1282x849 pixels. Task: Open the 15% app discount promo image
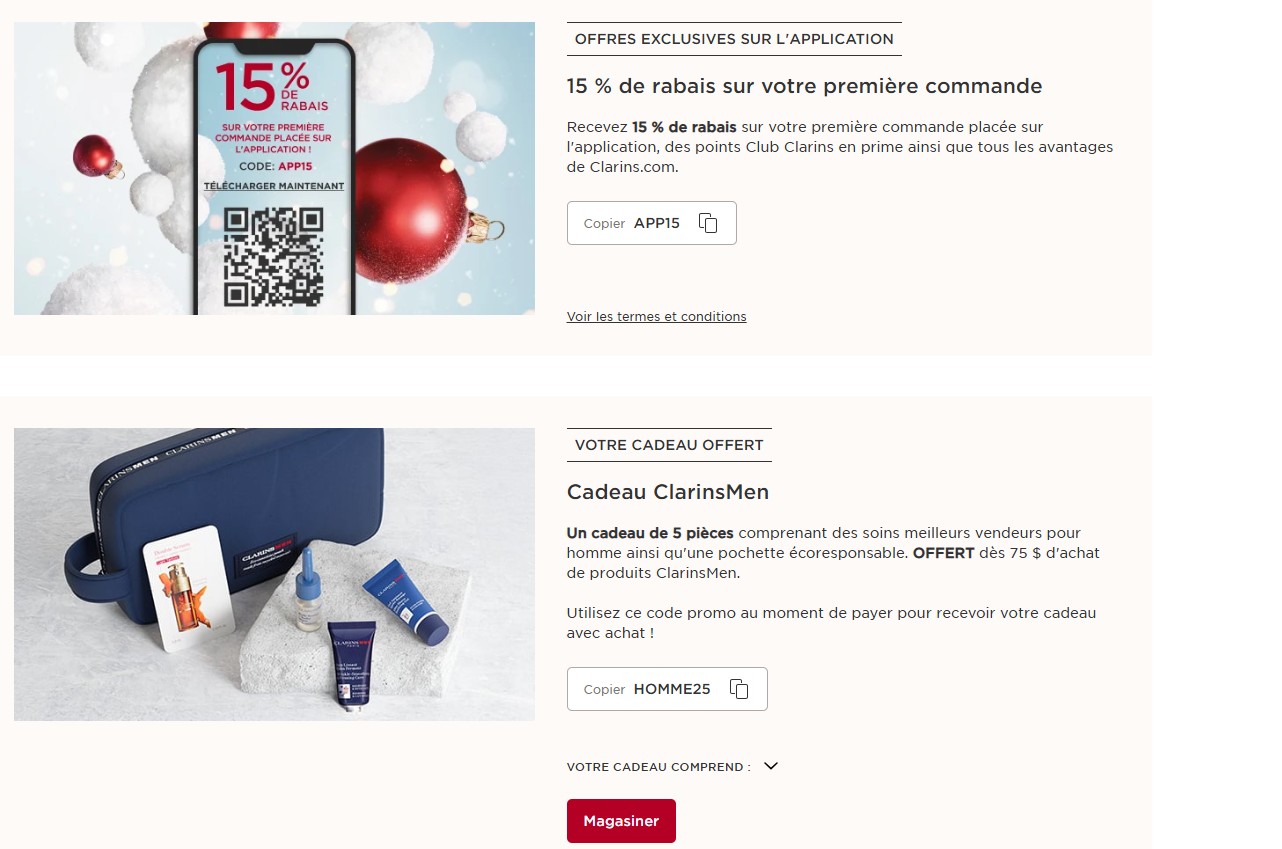274,168
